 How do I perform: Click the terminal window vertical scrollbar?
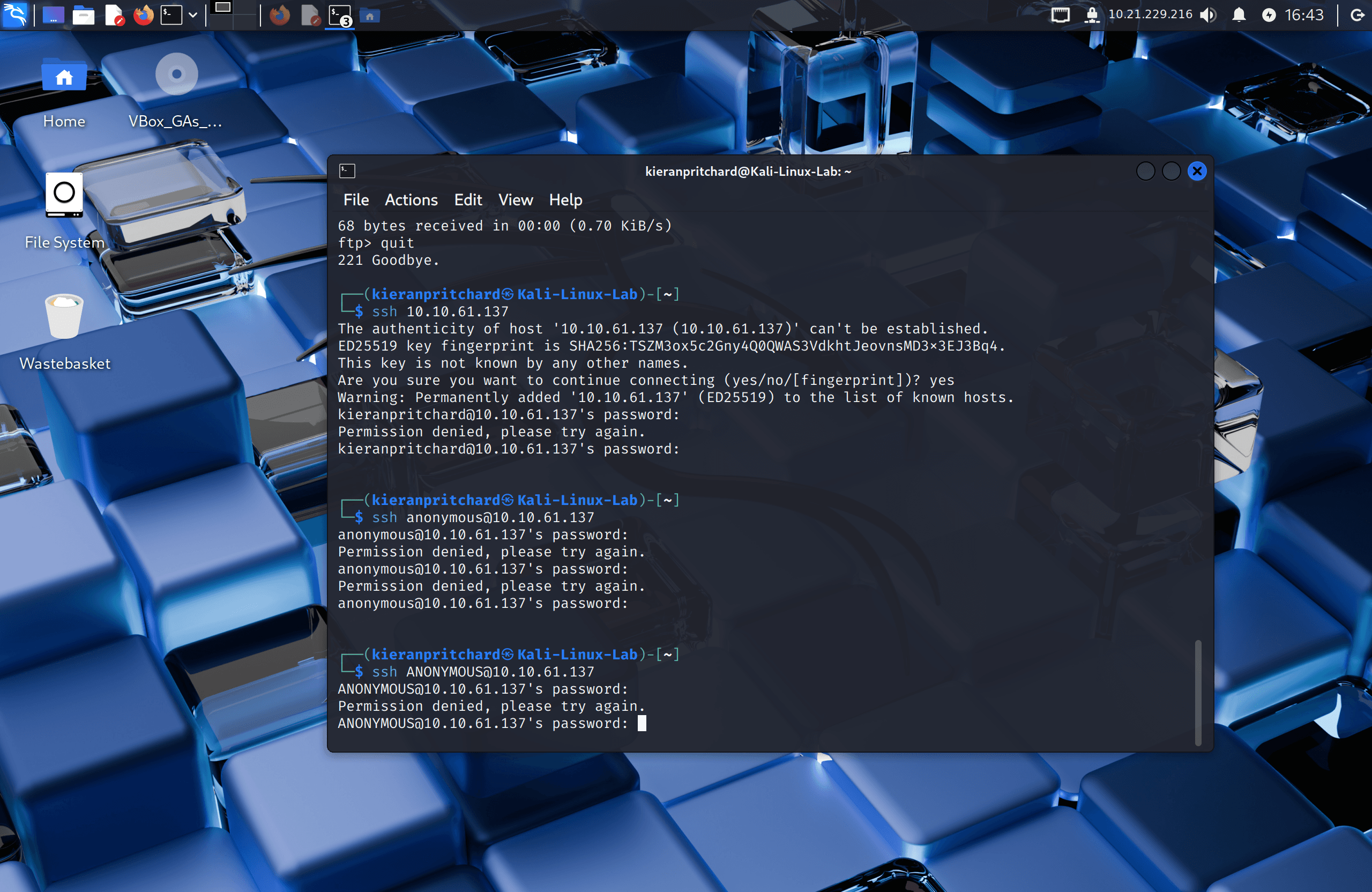(x=1198, y=692)
